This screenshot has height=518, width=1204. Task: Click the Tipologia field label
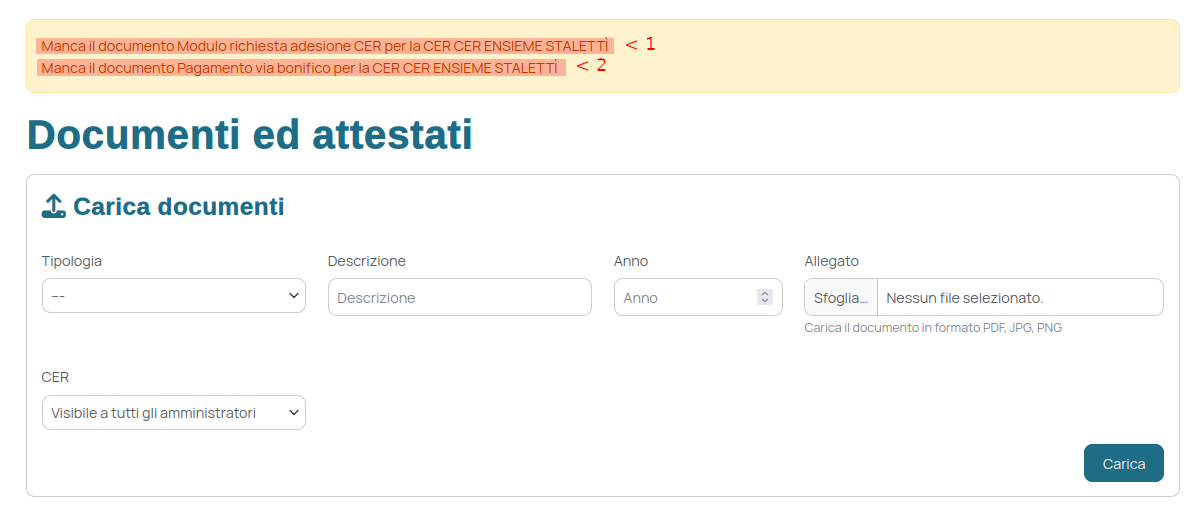(x=72, y=261)
